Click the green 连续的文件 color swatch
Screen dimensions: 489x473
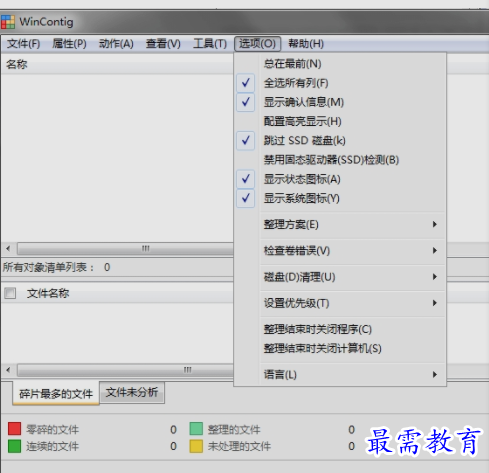click(15, 446)
